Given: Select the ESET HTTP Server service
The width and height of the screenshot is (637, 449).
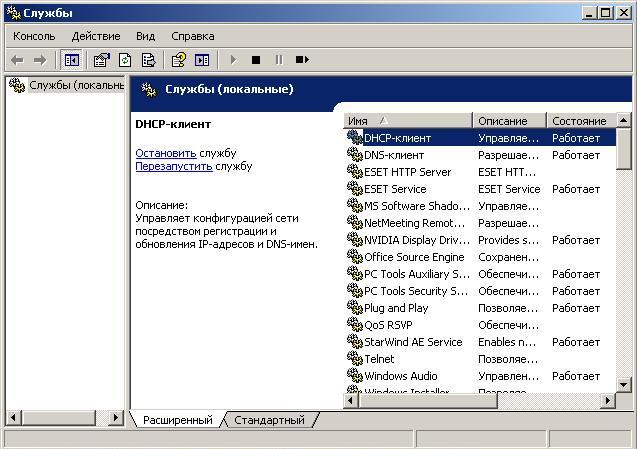Looking at the screenshot, I should click(407, 172).
